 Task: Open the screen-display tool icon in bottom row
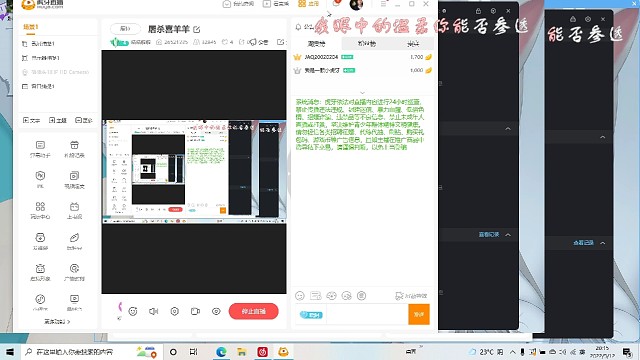point(74,302)
